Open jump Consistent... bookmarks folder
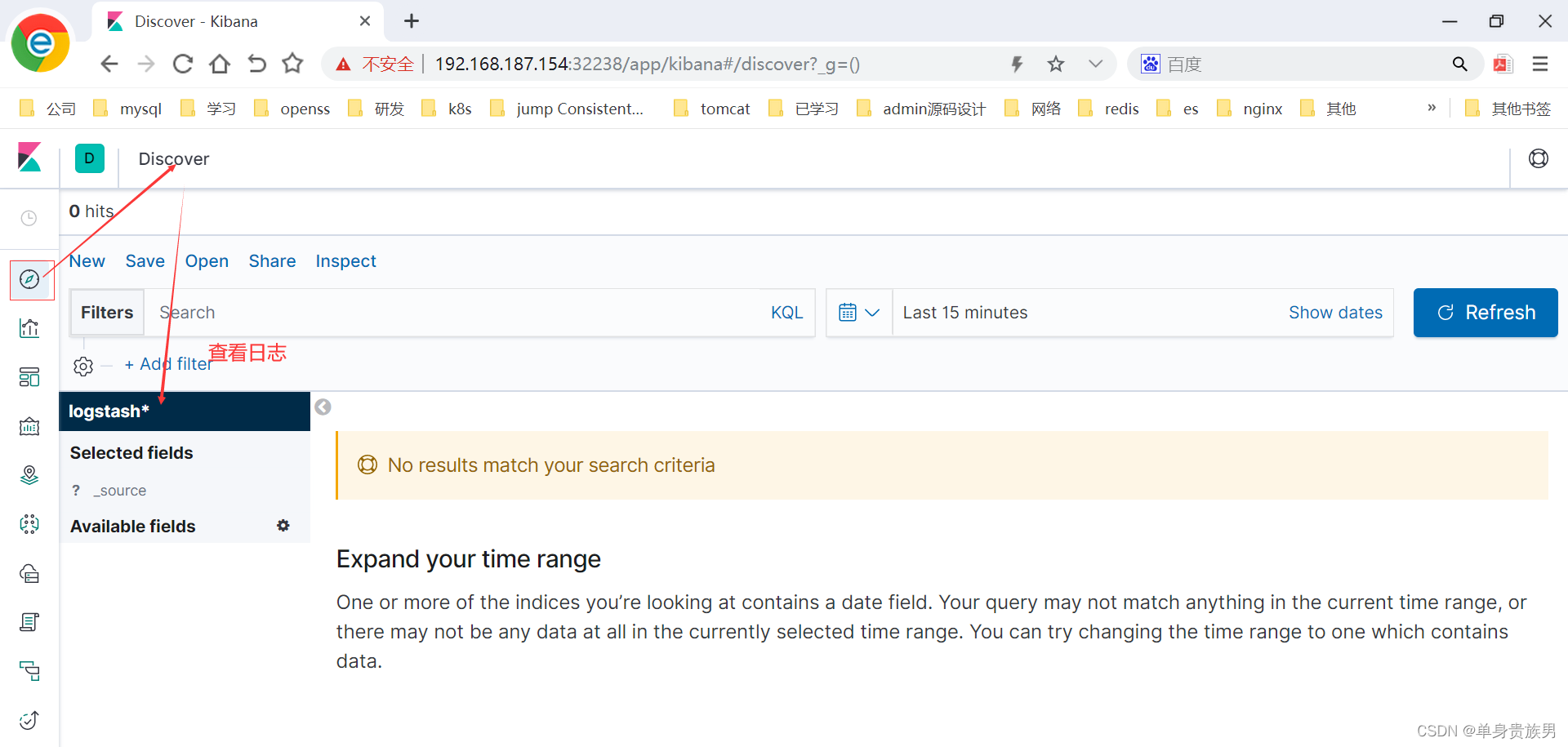Screen dimensions: 1568x747 [x=567, y=109]
